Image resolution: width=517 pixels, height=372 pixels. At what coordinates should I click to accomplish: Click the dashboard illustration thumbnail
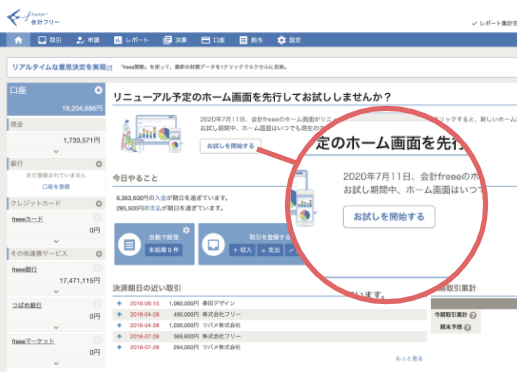[151, 134]
